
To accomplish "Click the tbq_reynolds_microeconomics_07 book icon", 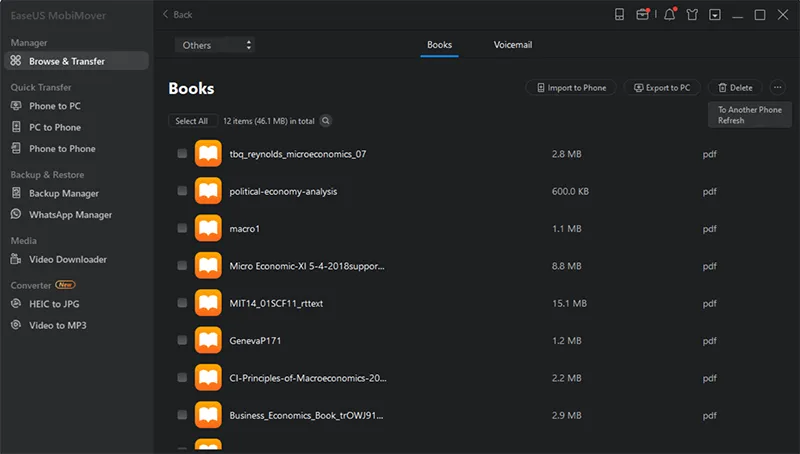I will click(208, 154).
